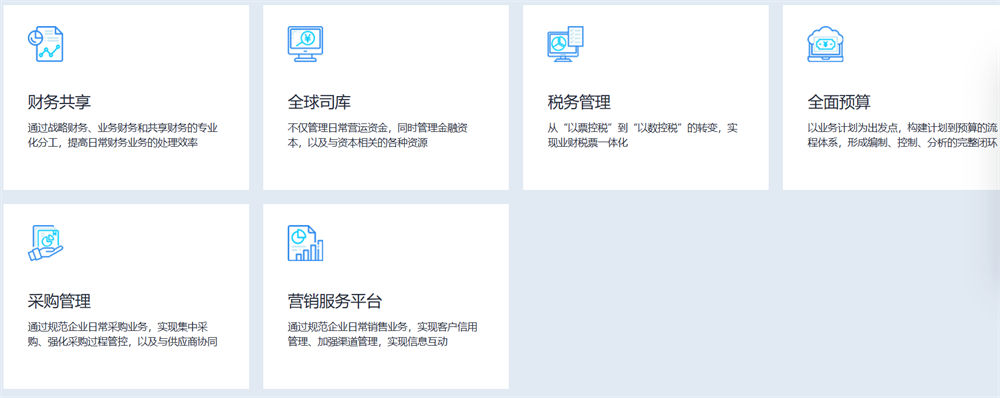Open the 采购管理 card title
Image resolution: width=1000 pixels, height=398 pixels.
pyautogui.click(x=59, y=301)
